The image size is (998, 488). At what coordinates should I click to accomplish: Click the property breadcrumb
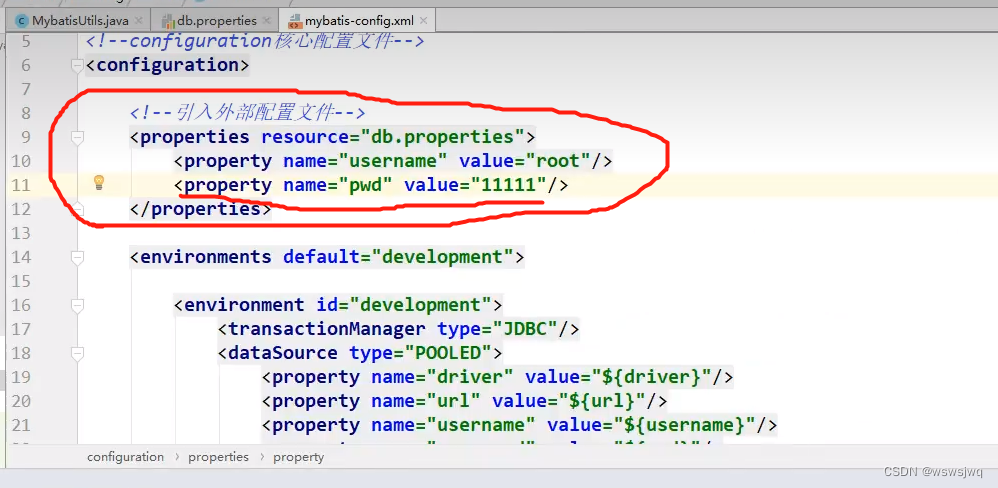299,457
